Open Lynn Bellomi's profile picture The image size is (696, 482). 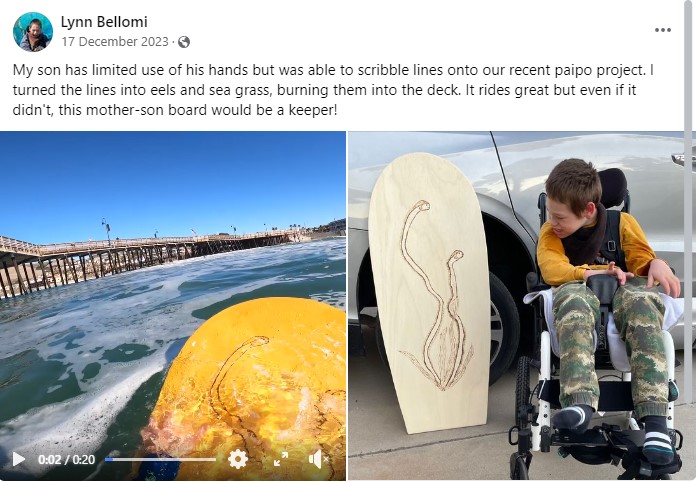click(33, 32)
